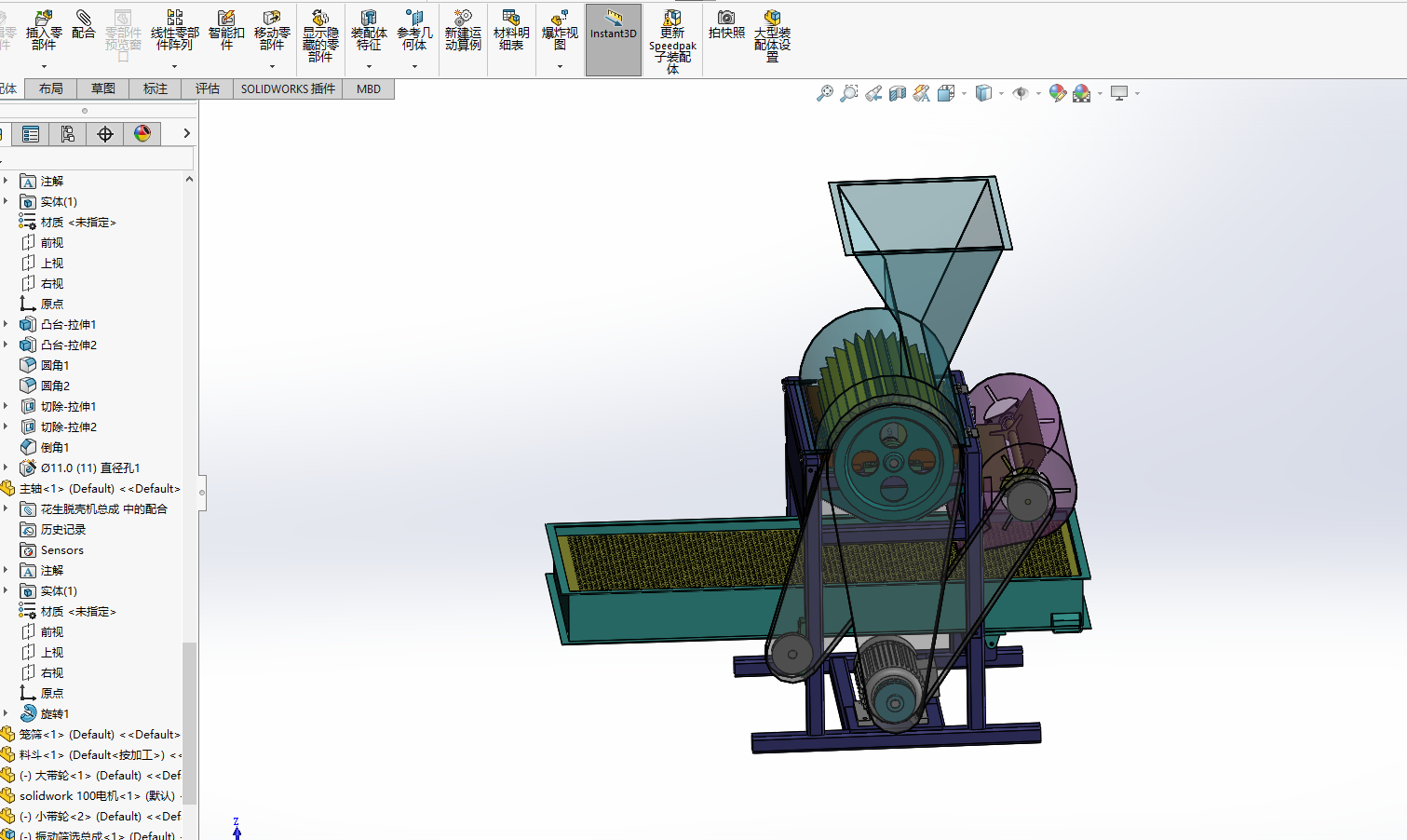Click the View Orientation cube icon
The height and width of the screenshot is (840, 1407).
pyautogui.click(x=946, y=93)
